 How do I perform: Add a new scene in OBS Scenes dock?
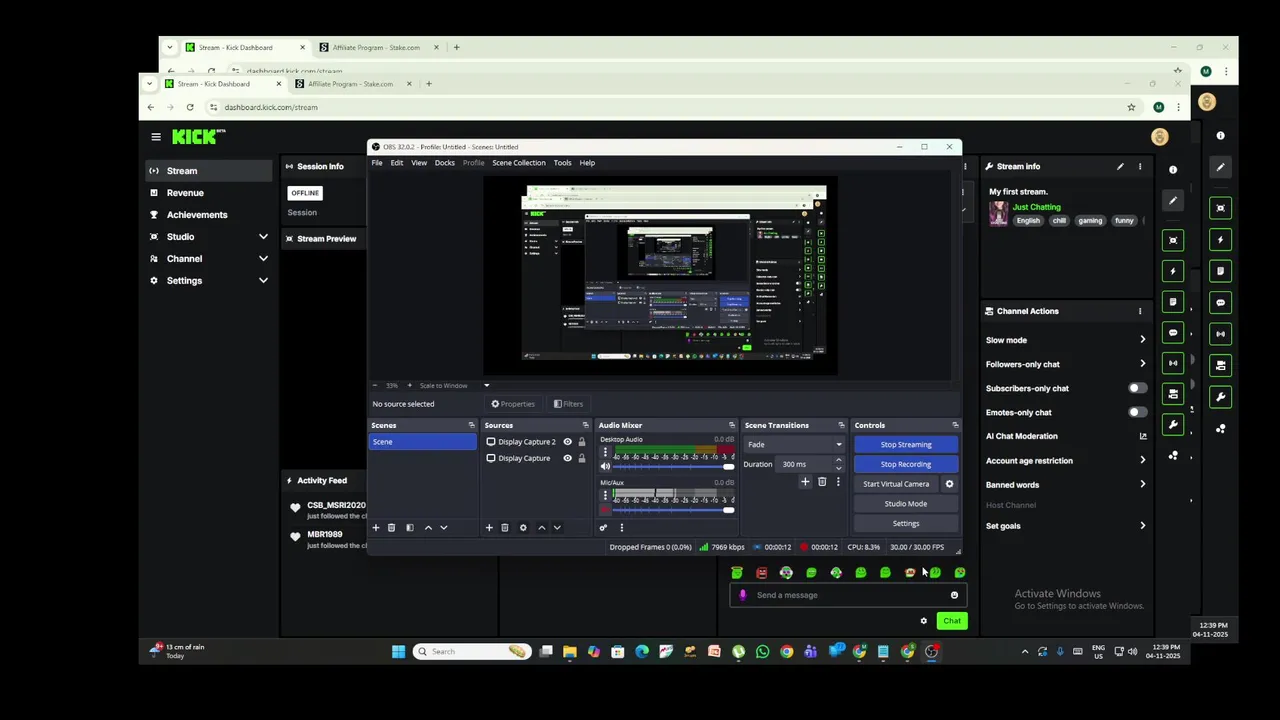[x=376, y=528]
